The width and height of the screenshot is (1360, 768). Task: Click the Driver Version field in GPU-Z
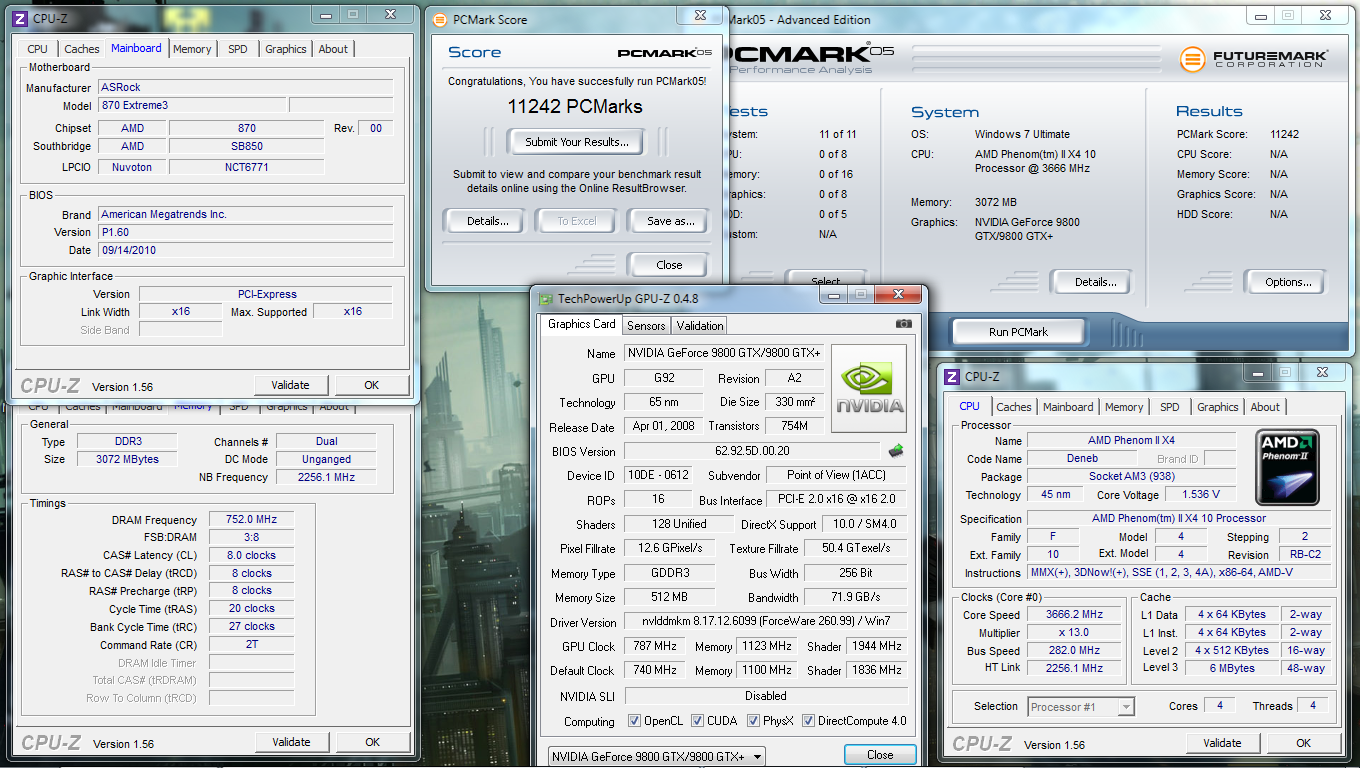pos(765,622)
